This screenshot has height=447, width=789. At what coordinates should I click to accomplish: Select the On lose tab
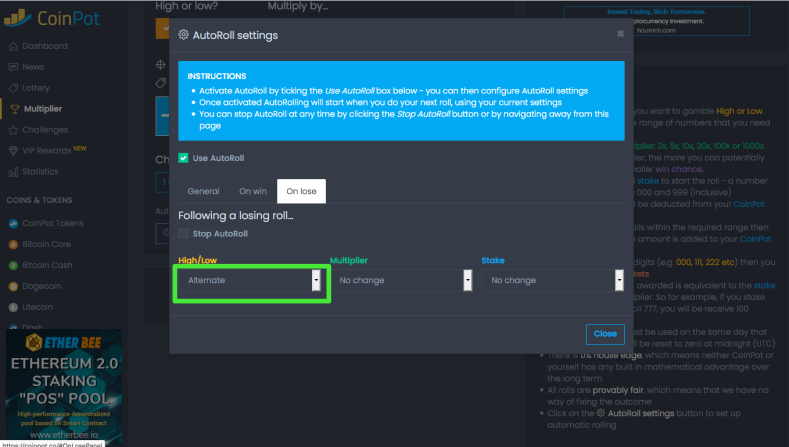[301, 191]
